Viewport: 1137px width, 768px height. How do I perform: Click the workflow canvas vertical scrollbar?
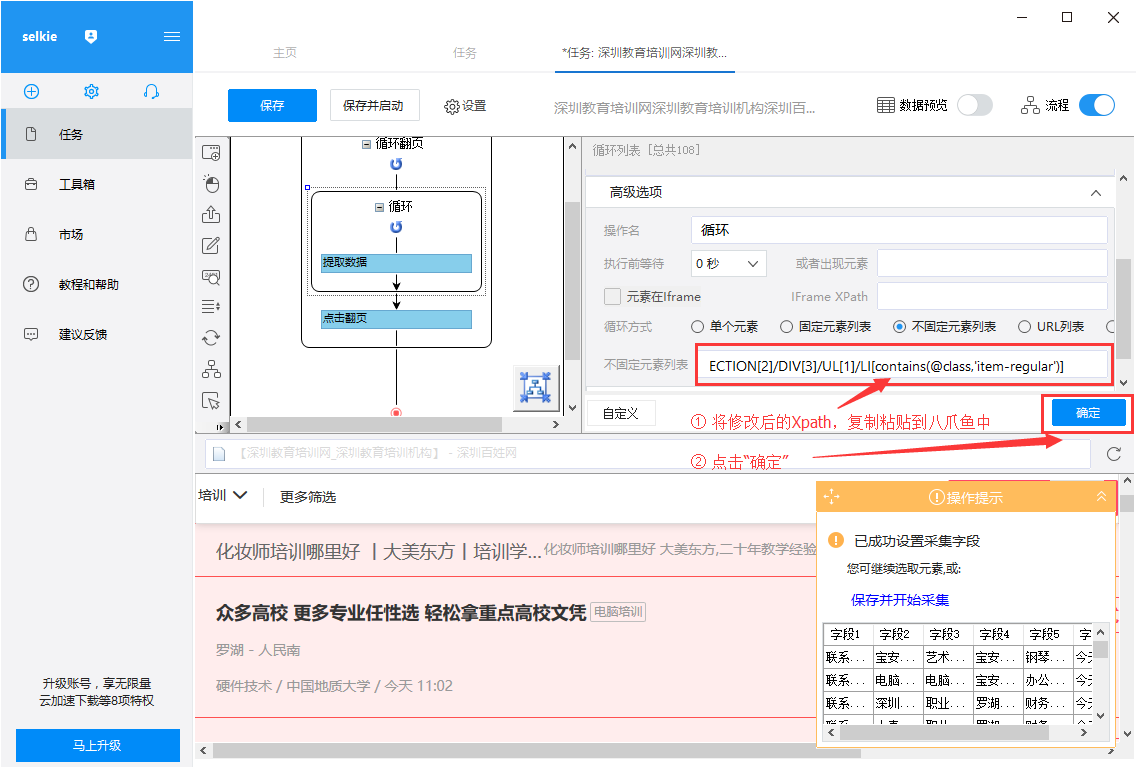pyautogui.click(x=572, y=281)
